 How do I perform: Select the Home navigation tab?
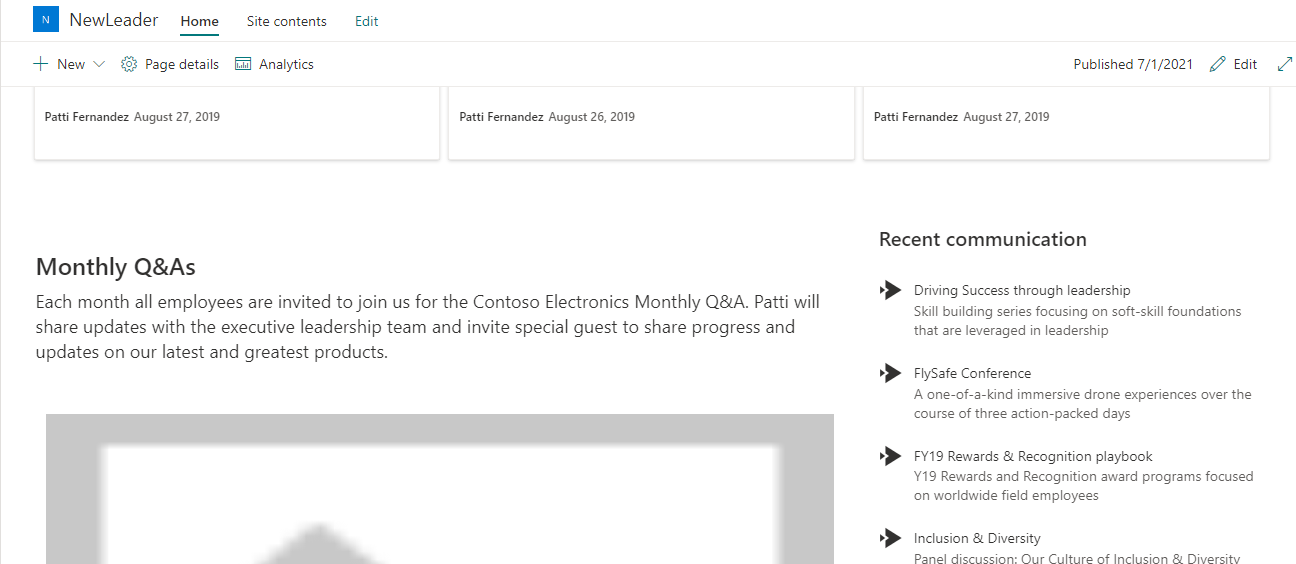tap(200, 21)
